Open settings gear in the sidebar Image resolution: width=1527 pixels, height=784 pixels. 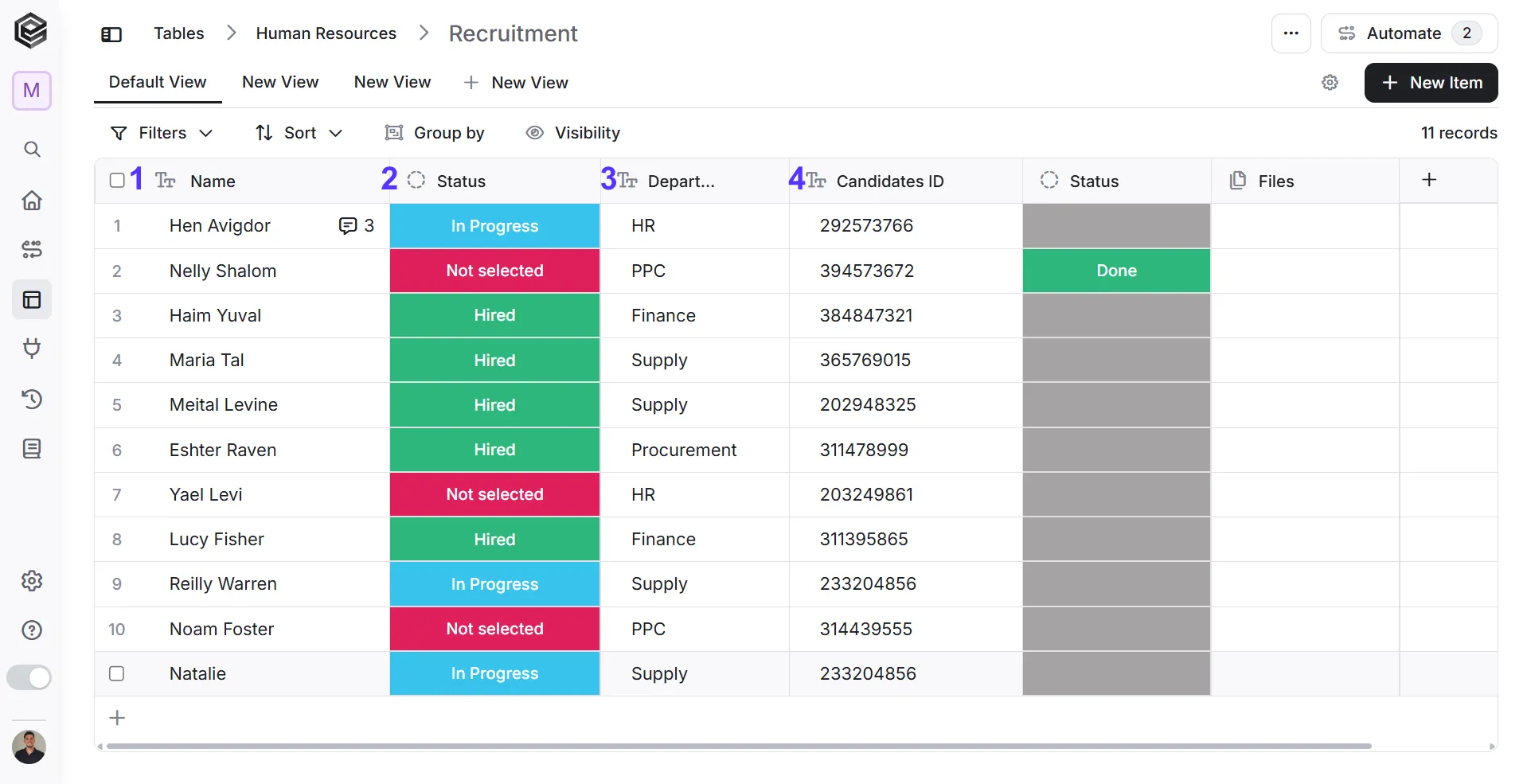point(32,581)
